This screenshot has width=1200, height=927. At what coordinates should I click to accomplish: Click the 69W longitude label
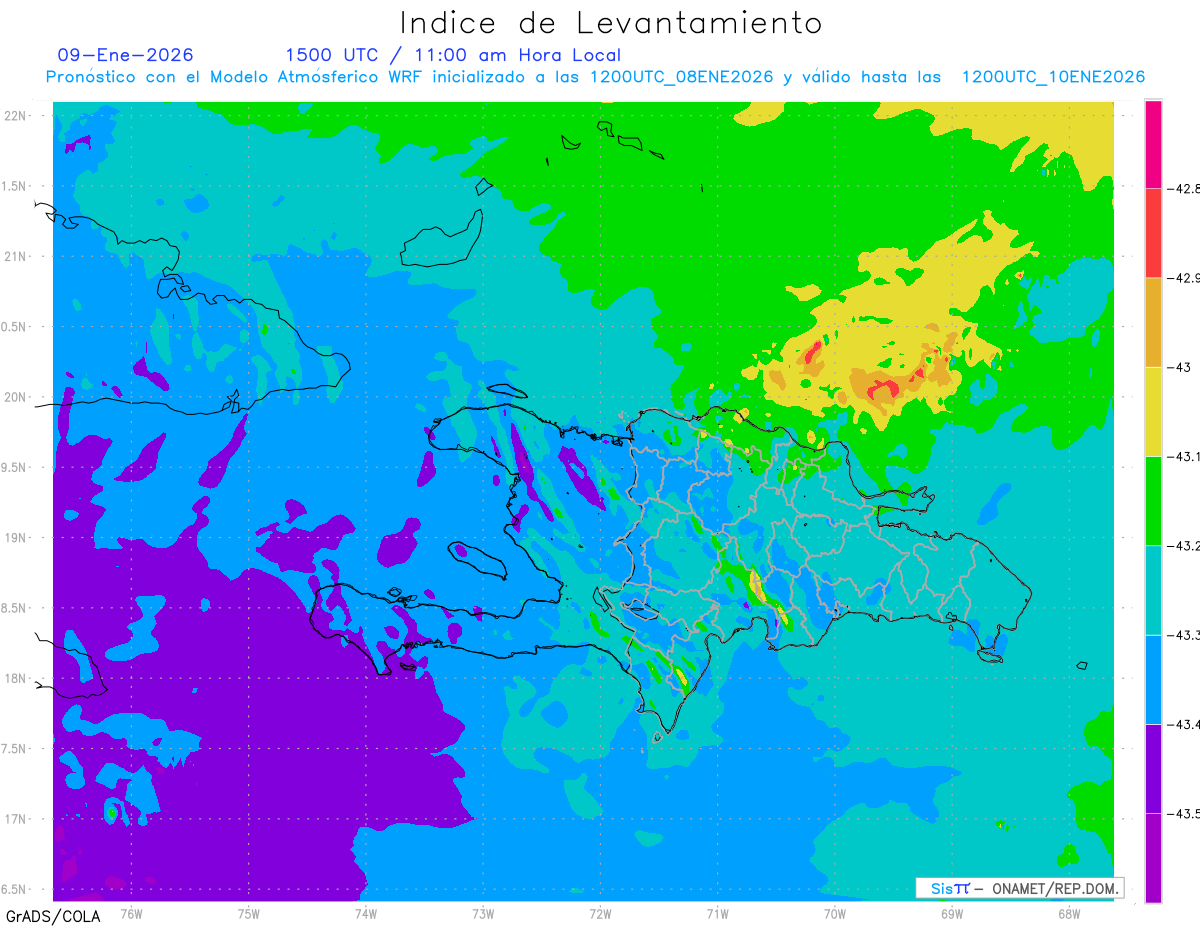click(951, 913)
